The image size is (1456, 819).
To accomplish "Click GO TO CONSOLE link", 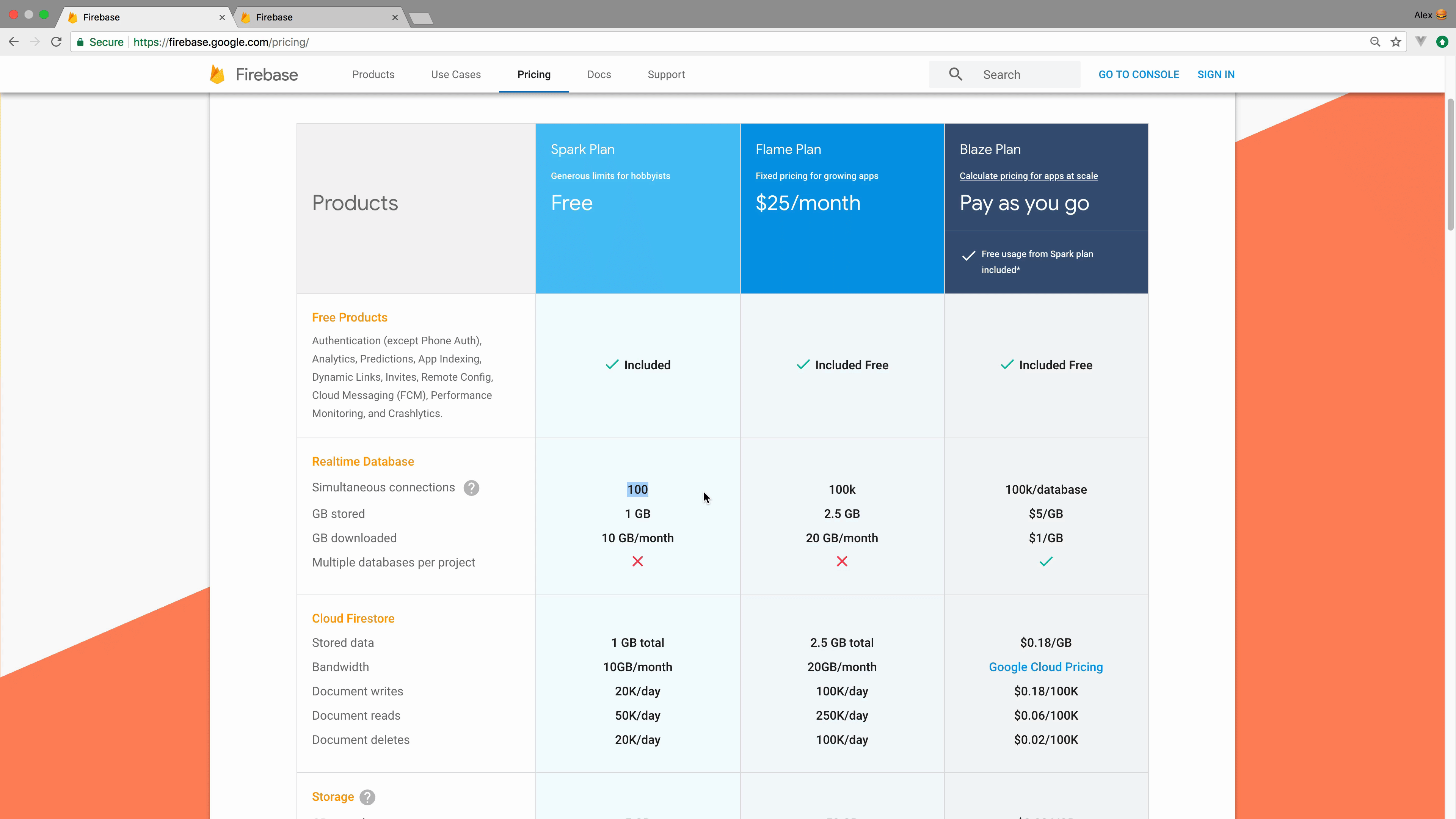I will (x=1138, y=75).
